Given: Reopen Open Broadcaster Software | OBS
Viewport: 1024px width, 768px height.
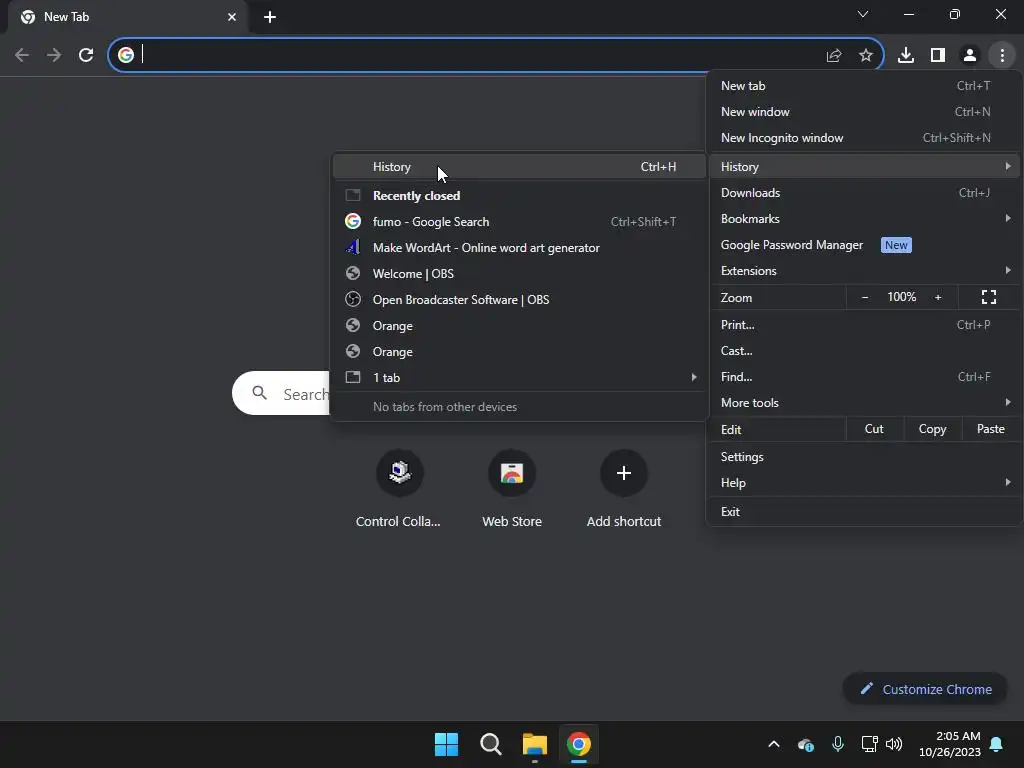Looking at the screenshot, I should [519, 300].
